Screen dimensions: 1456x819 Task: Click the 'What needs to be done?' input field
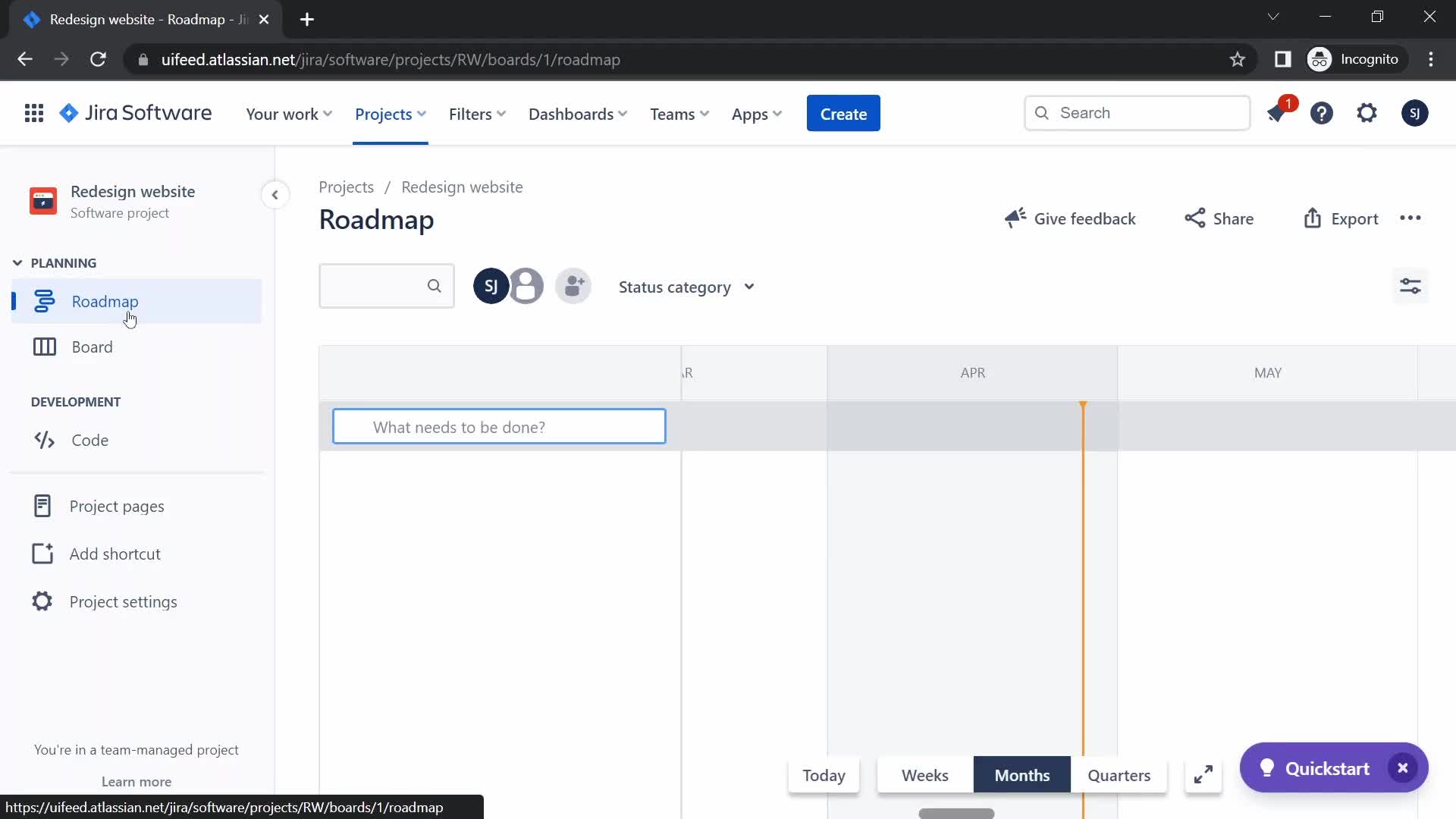[x=498, y=426]
